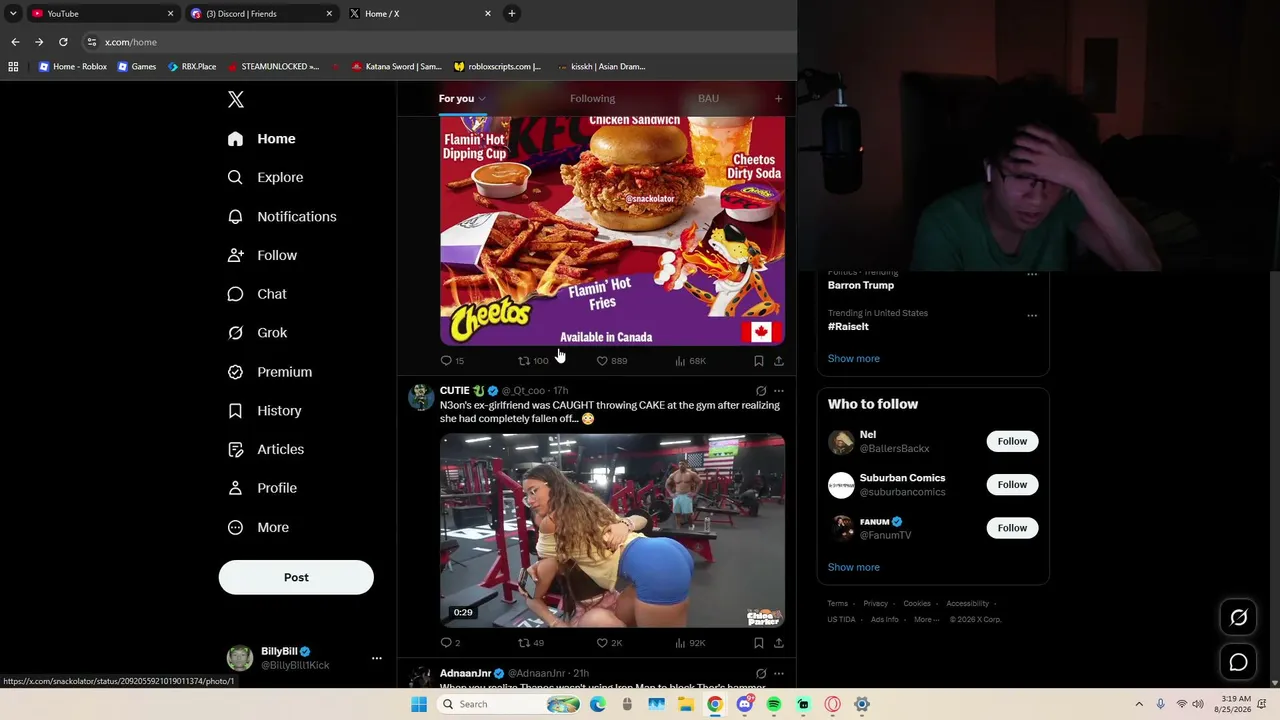
Task: Switch to the YouTube browser tab
Action: pyautogui.click(x=102, y=14)
